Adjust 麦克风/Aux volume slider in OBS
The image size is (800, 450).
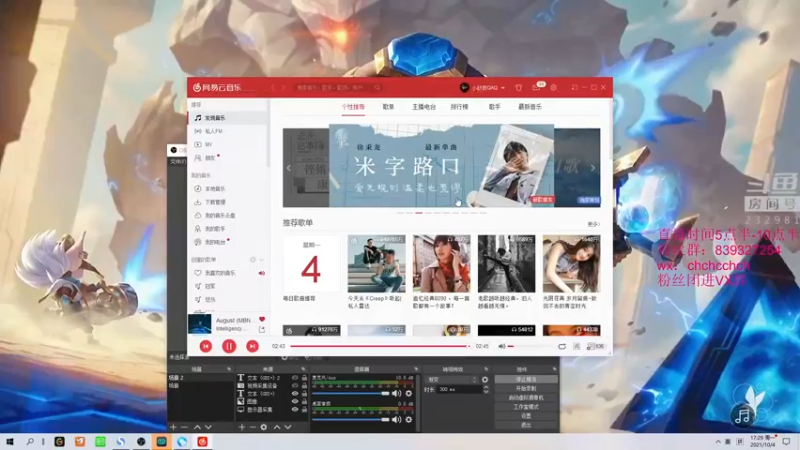click(351, 393)
